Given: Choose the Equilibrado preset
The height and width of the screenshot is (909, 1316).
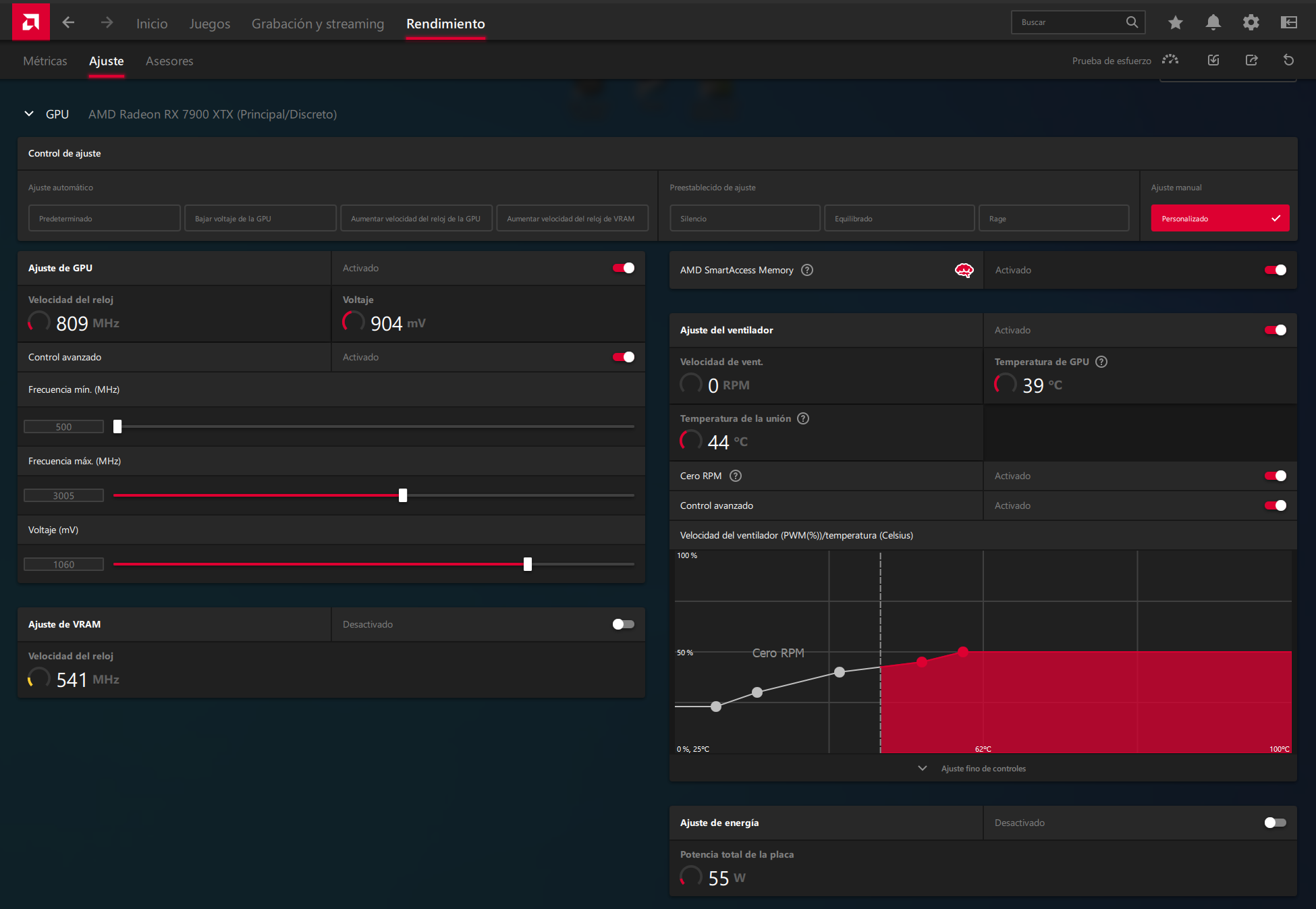Looking at the screenshot, I should tap(900, 219).
